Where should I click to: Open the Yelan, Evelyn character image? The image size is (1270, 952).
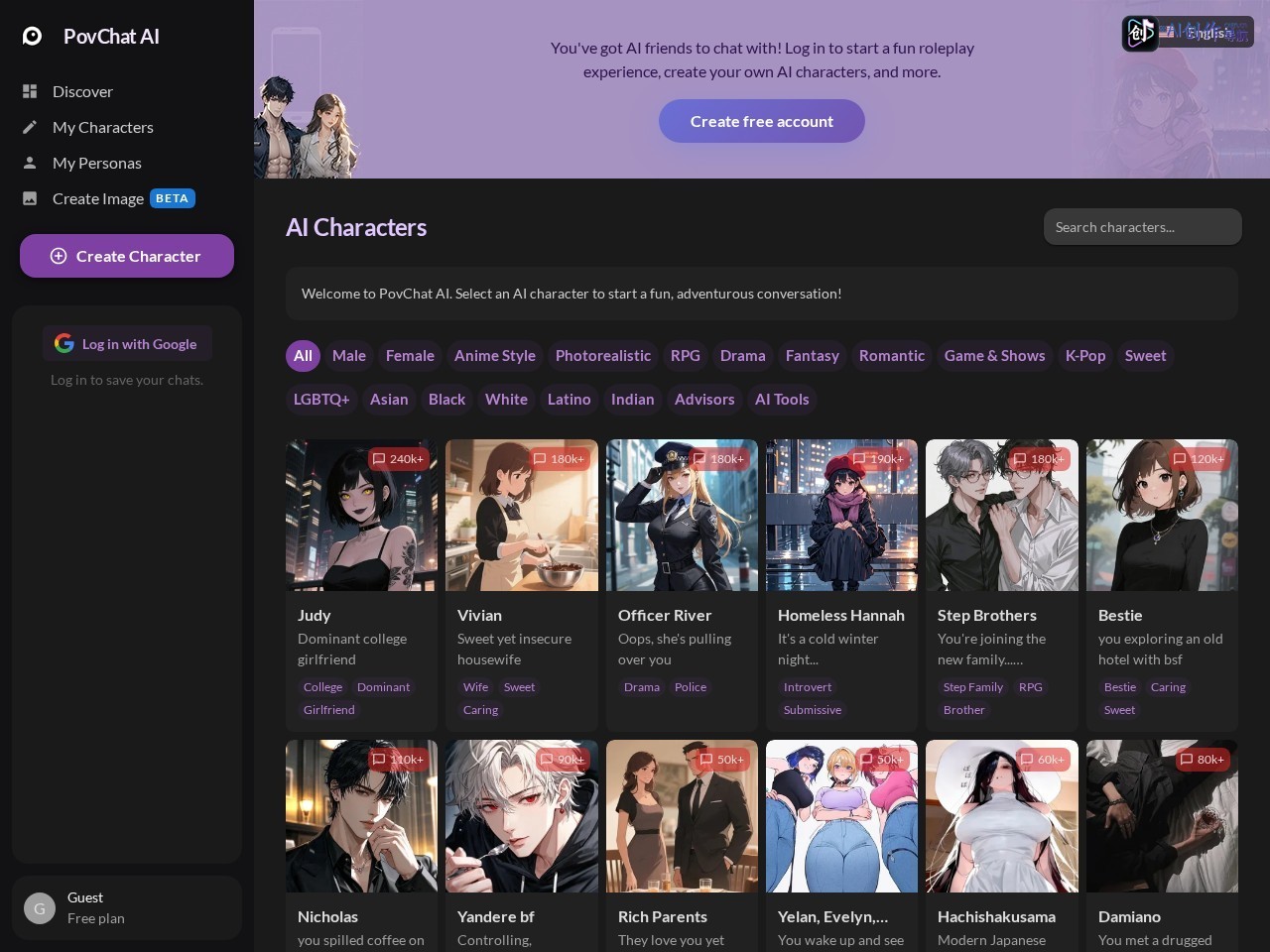[842, 816]
